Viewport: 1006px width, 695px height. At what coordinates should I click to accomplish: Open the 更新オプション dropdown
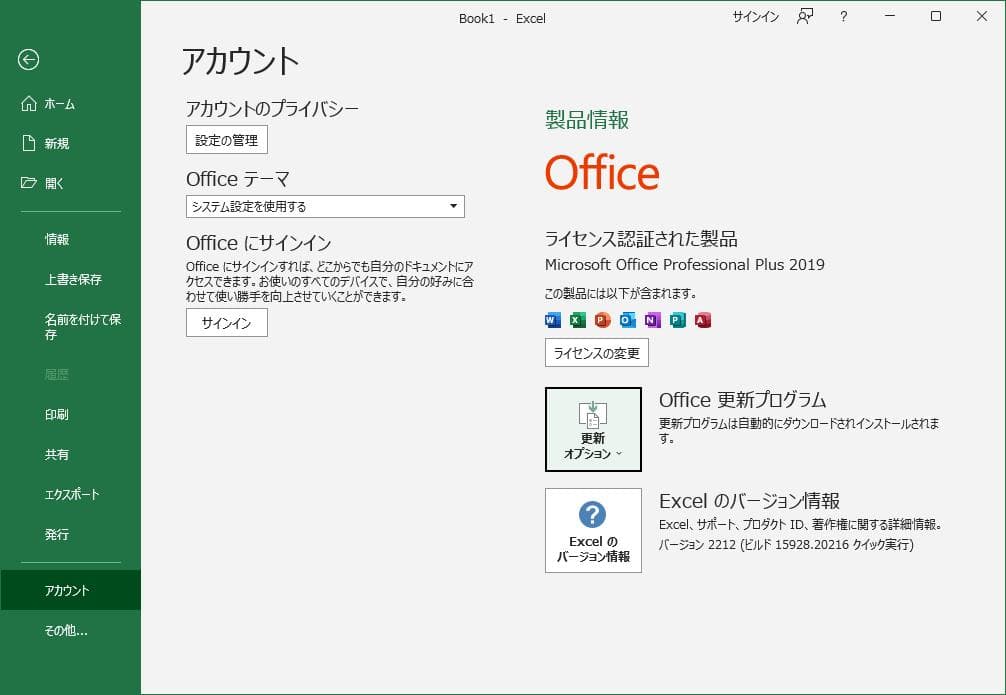(593, 428)
